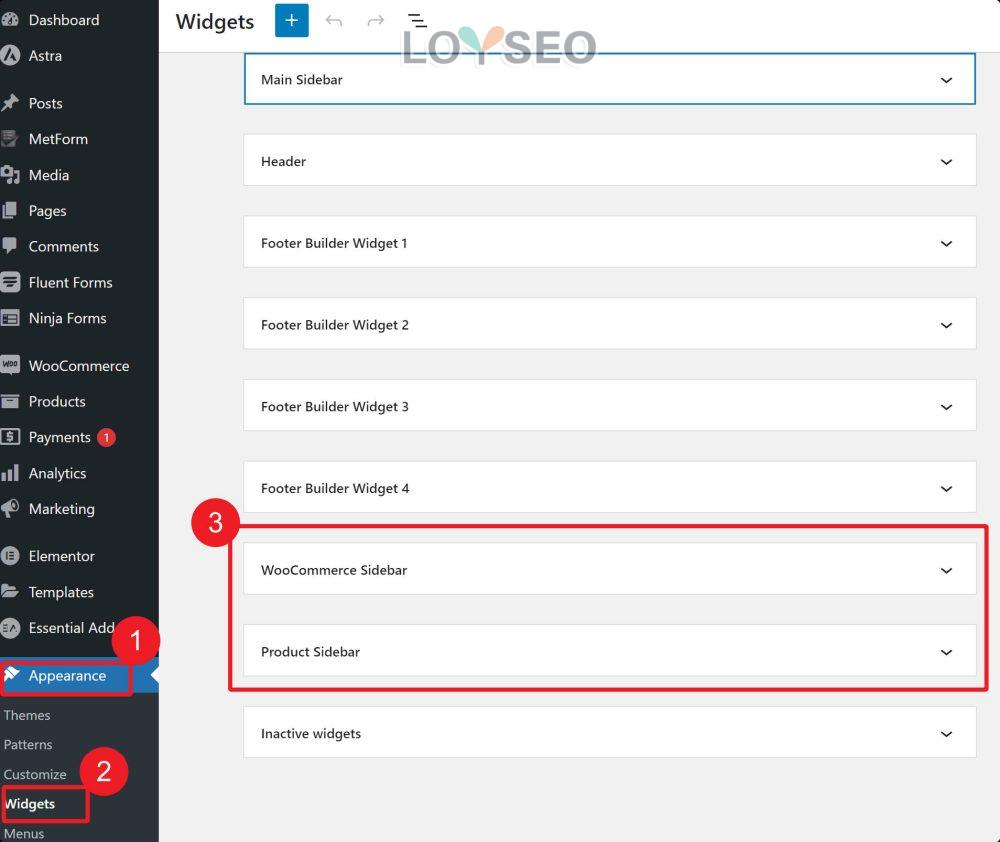1000x842 pixels.
Task: Click the "Footer Builder Widget 3" title
Action: (x=335, y=406)
